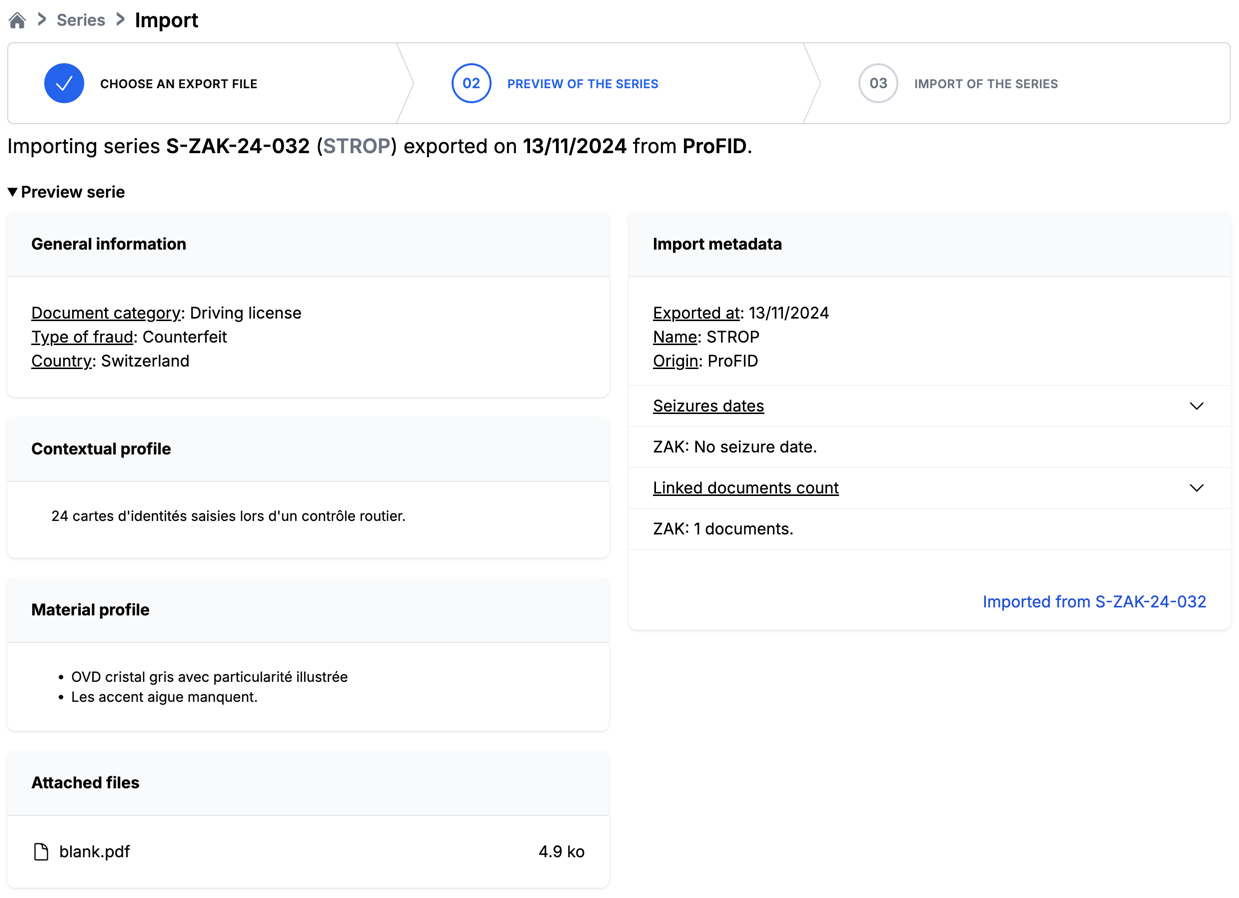The image size is (1239, 898).
Task: Open the blank.pdf attached file
Action: tap(94, 852)
